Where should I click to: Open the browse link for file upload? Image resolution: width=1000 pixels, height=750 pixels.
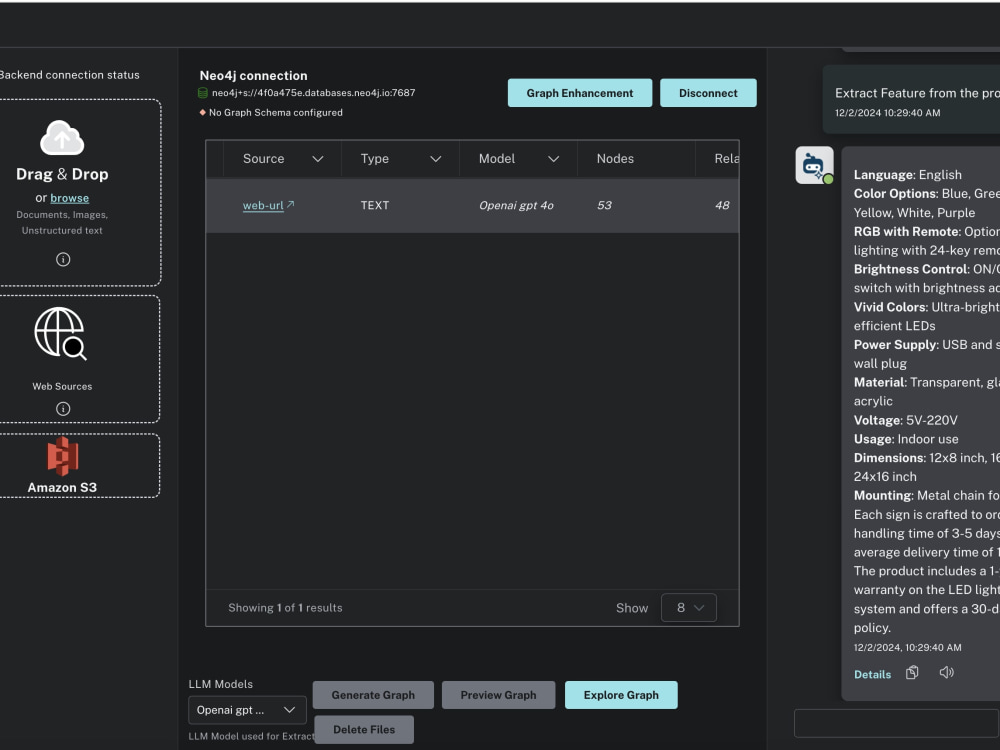point(70,198)
